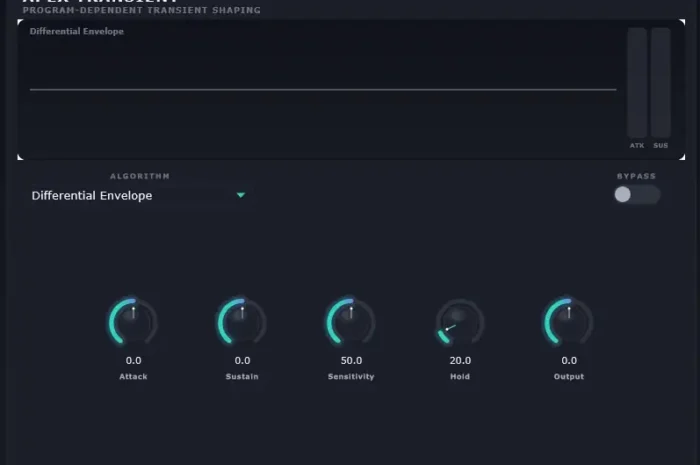Click the Output knob
The image size is (700, 465).
pyautogui.click(x=569, y=322)
